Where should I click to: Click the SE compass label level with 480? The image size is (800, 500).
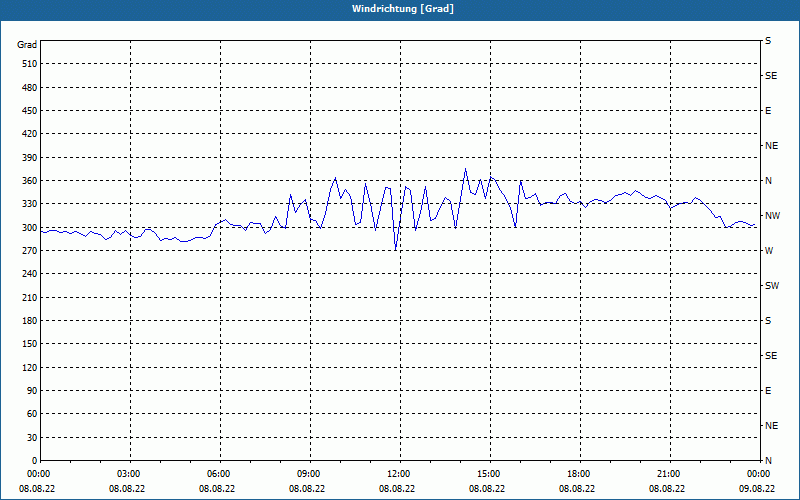(x=771, y=76)
